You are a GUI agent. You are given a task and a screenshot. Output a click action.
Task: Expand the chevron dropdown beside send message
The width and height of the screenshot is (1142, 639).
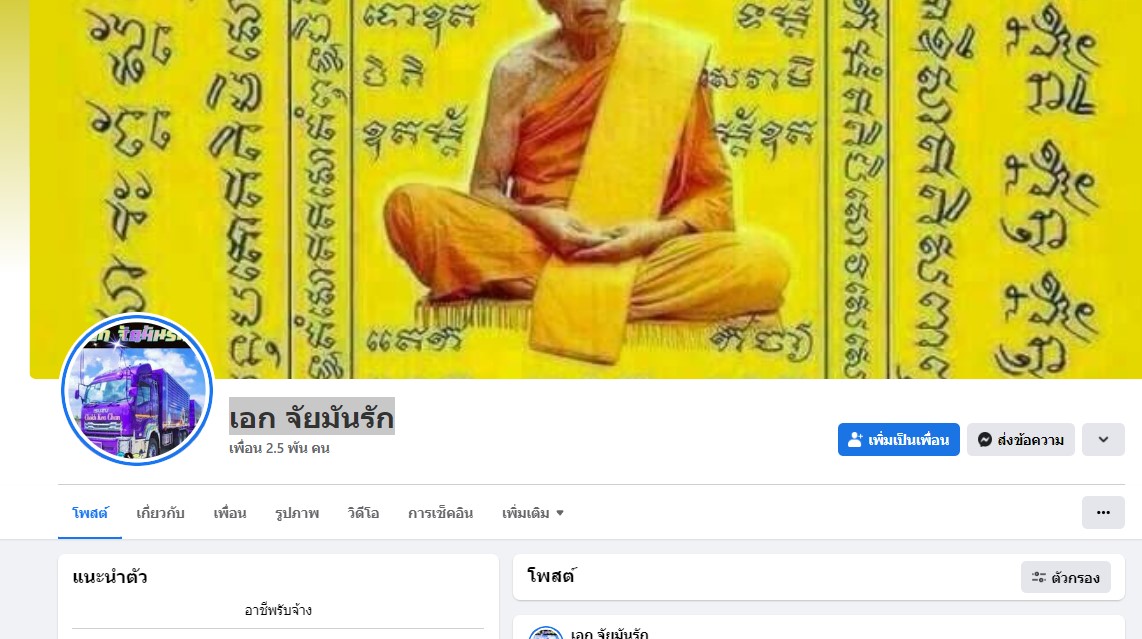coord(1103,439)
